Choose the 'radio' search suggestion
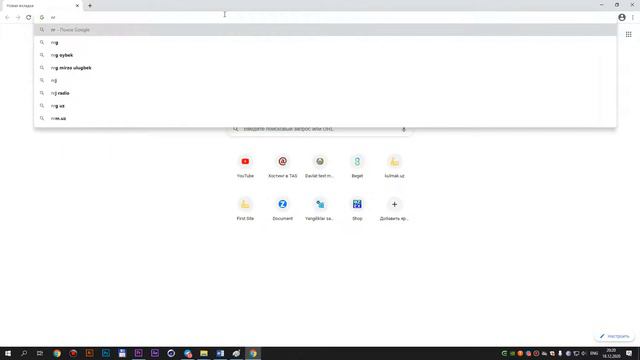The image size is (640, 360). pos(325,93)
